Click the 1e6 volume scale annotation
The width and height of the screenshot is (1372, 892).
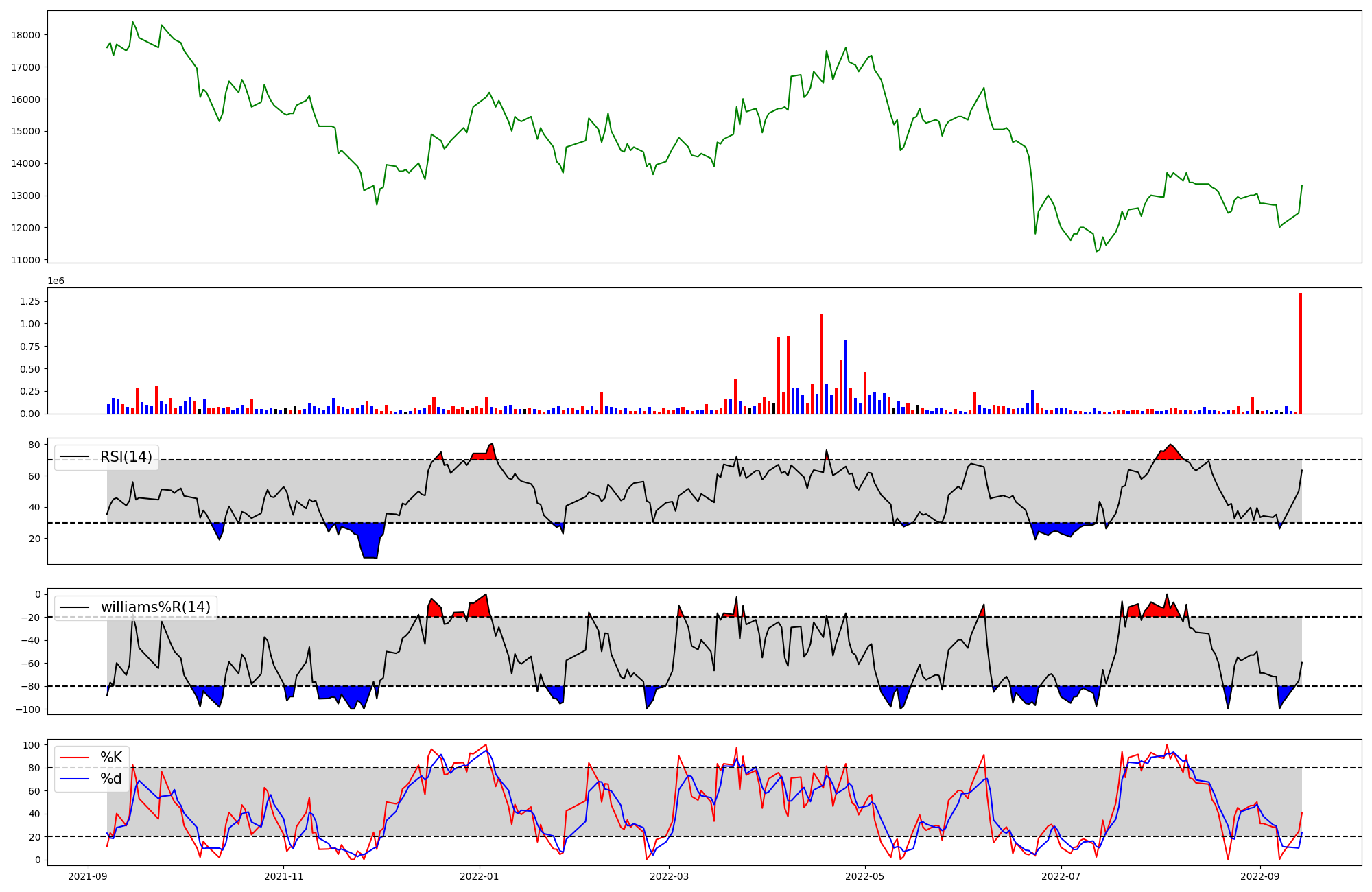(56, 281)
